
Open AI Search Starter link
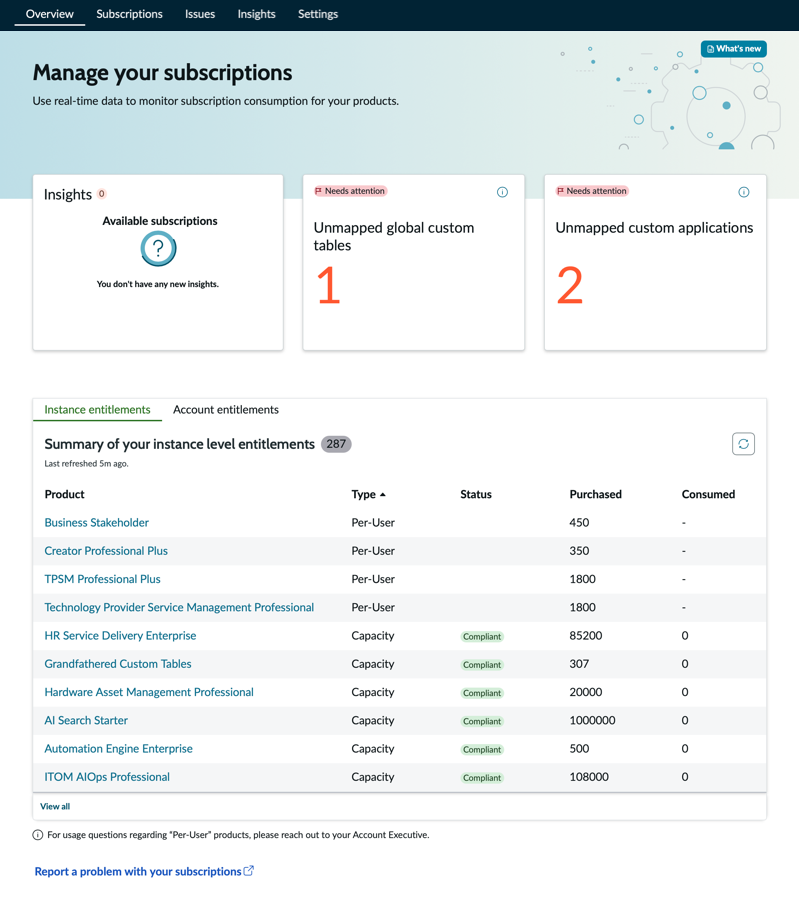[x=86, y=720]
